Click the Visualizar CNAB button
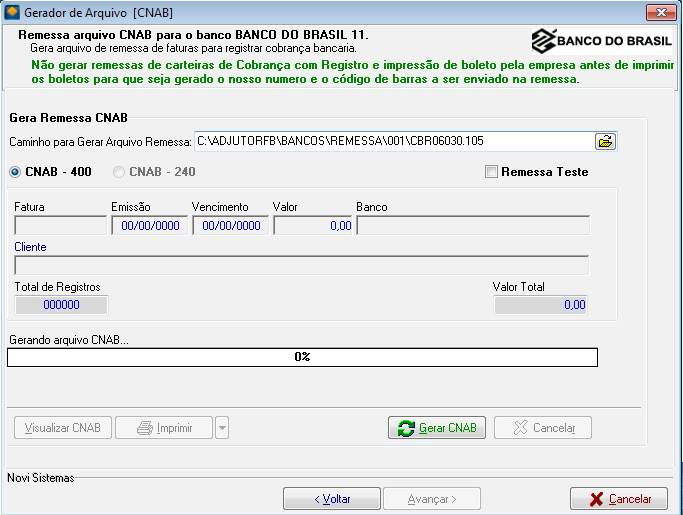Image resolution: width=683 pixels, height=515 pixels. click(x=63, y=428)
